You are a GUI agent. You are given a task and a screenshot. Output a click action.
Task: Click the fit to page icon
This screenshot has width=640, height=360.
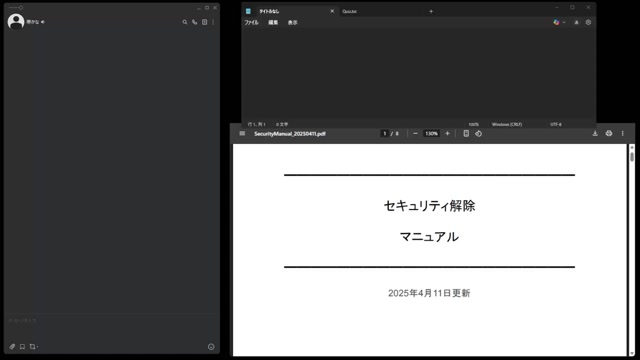click(x=466, y=133)
